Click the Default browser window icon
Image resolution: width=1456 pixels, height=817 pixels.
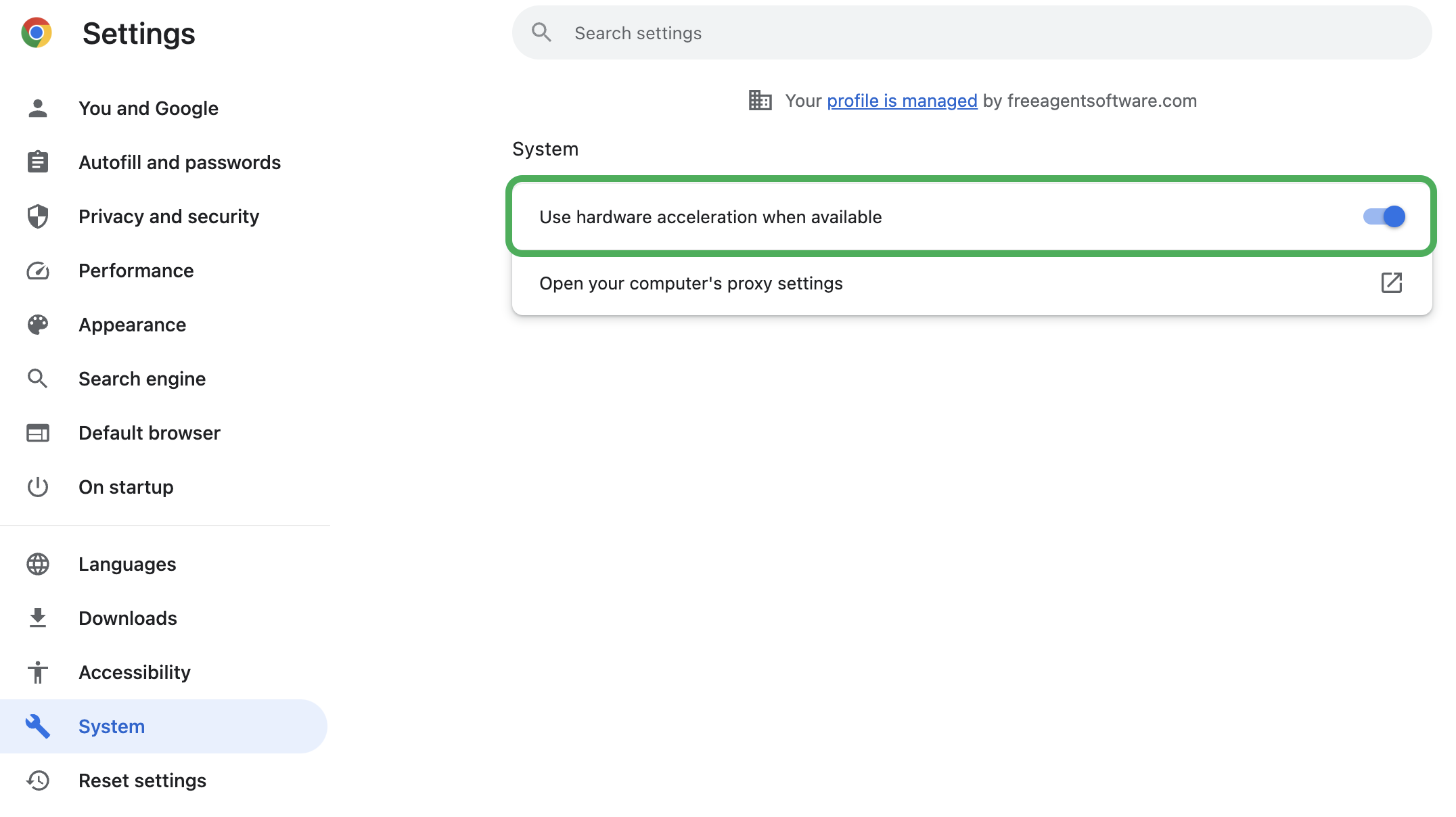[x=38, y=433]
